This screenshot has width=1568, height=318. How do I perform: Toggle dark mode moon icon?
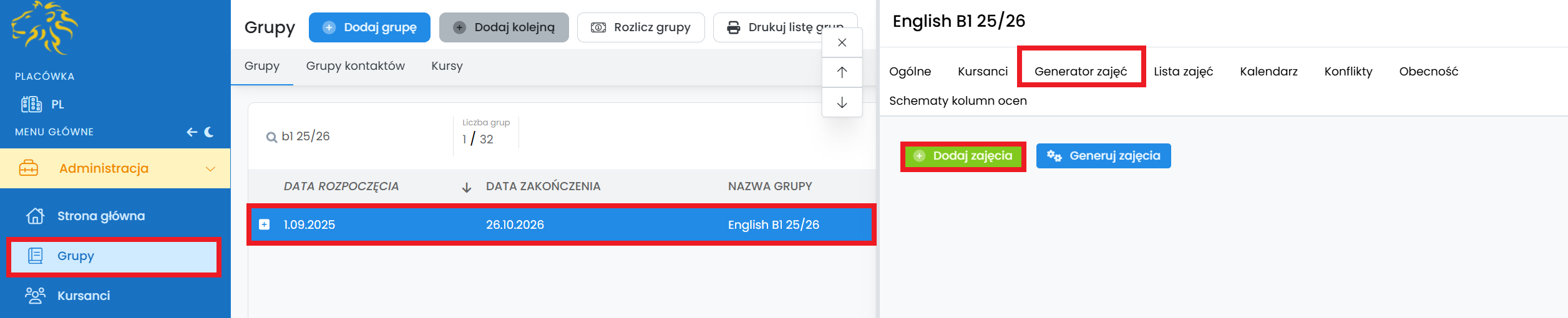click(x=209, y=132)
